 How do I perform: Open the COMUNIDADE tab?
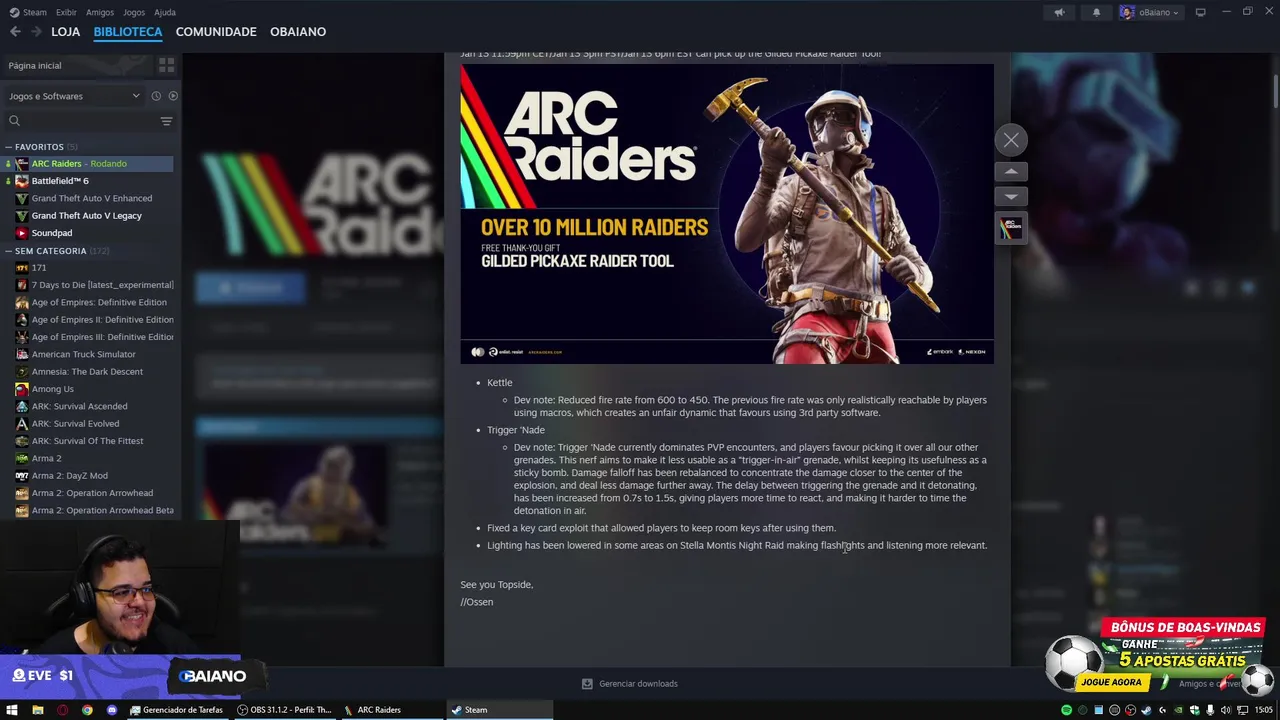(216, 32)
